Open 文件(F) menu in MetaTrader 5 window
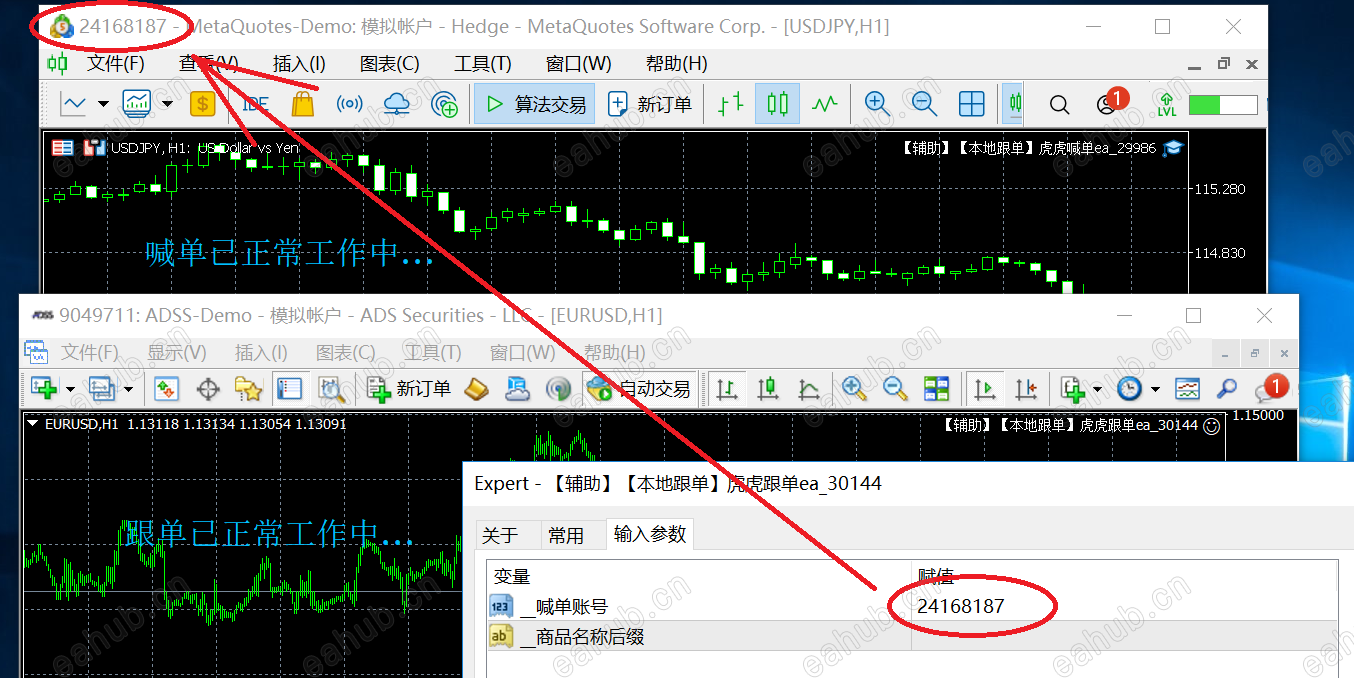 pyautogui.click(x=116, y=63)
